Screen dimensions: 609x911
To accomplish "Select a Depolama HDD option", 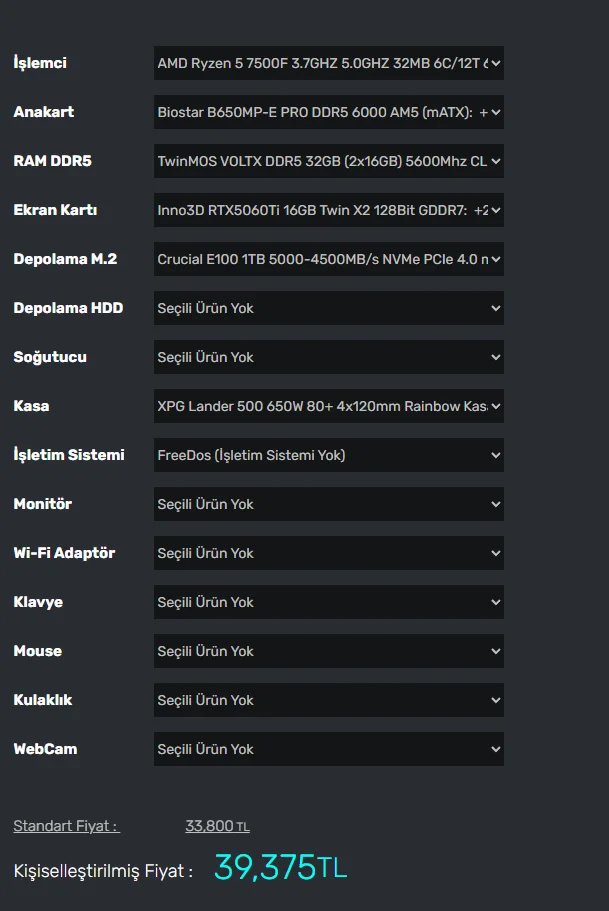I will 328,308.
